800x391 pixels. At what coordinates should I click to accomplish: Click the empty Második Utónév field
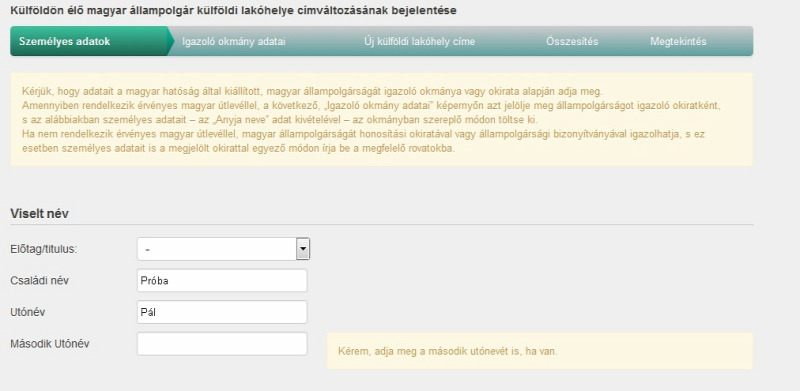222,344
